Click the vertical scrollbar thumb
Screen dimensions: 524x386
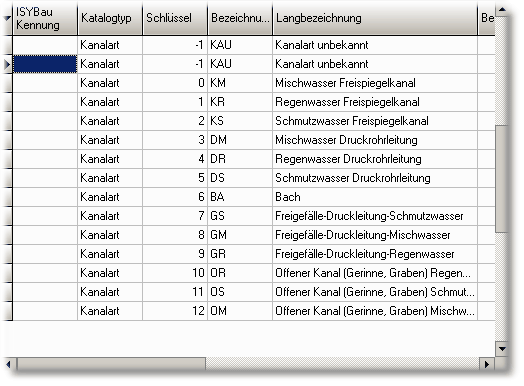(502, 179)
